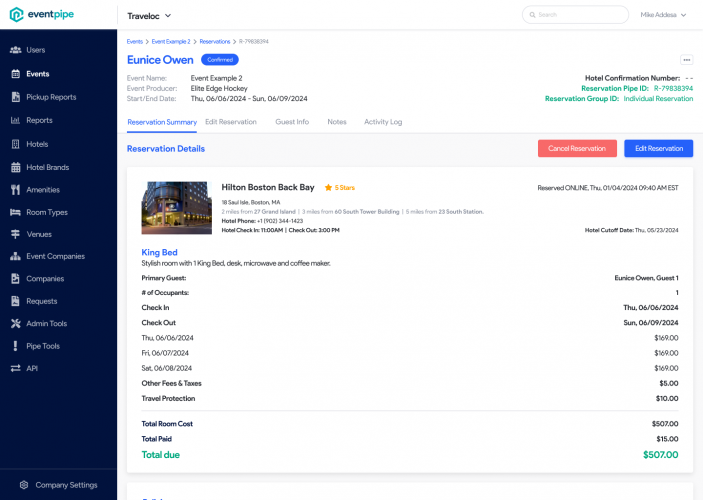The image size is (703, 500).
Task: Click the Pipe Tools exclamation icon
Action: tap(16, 346)
